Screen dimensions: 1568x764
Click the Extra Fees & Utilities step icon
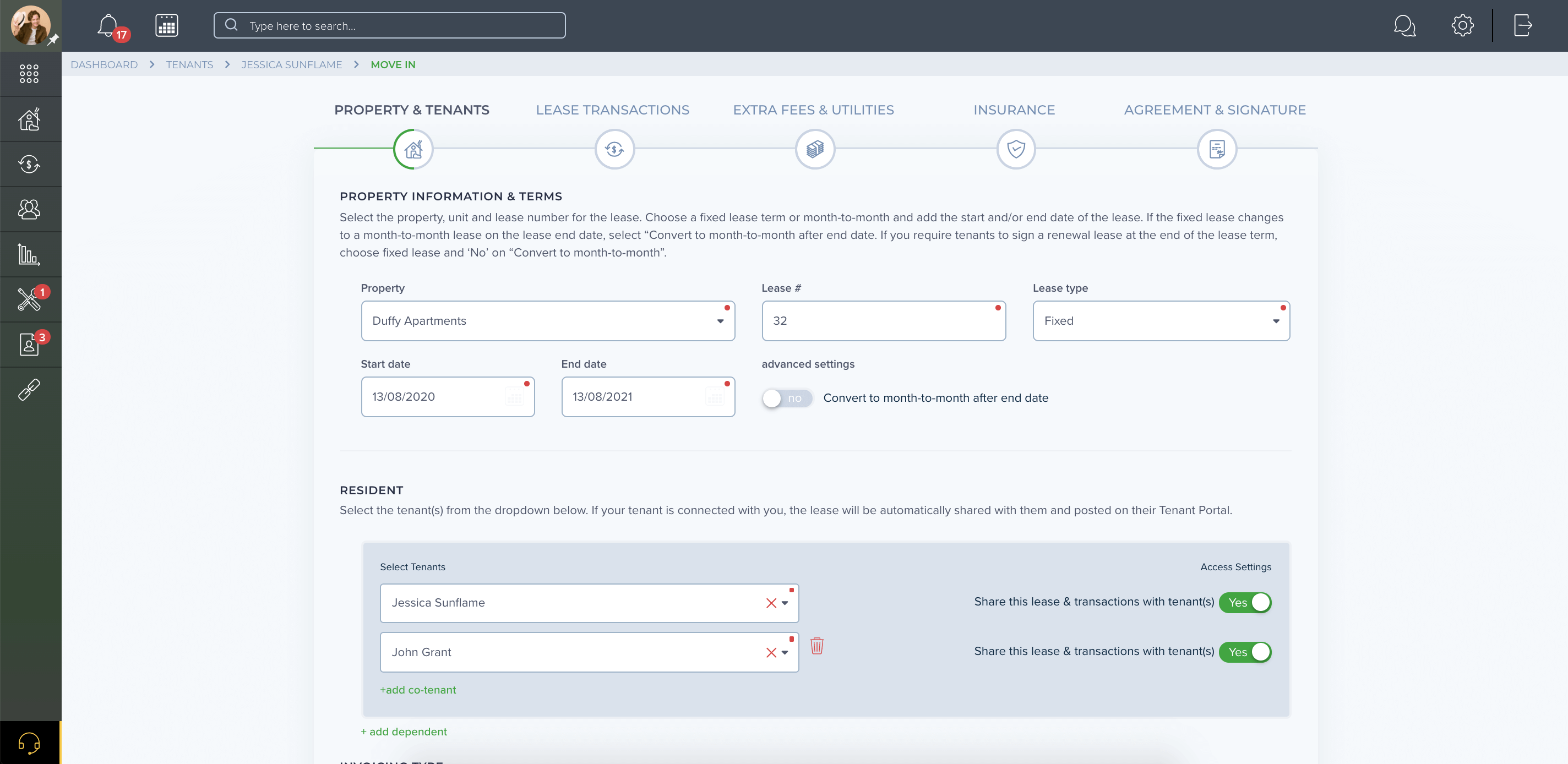(815, 149)
